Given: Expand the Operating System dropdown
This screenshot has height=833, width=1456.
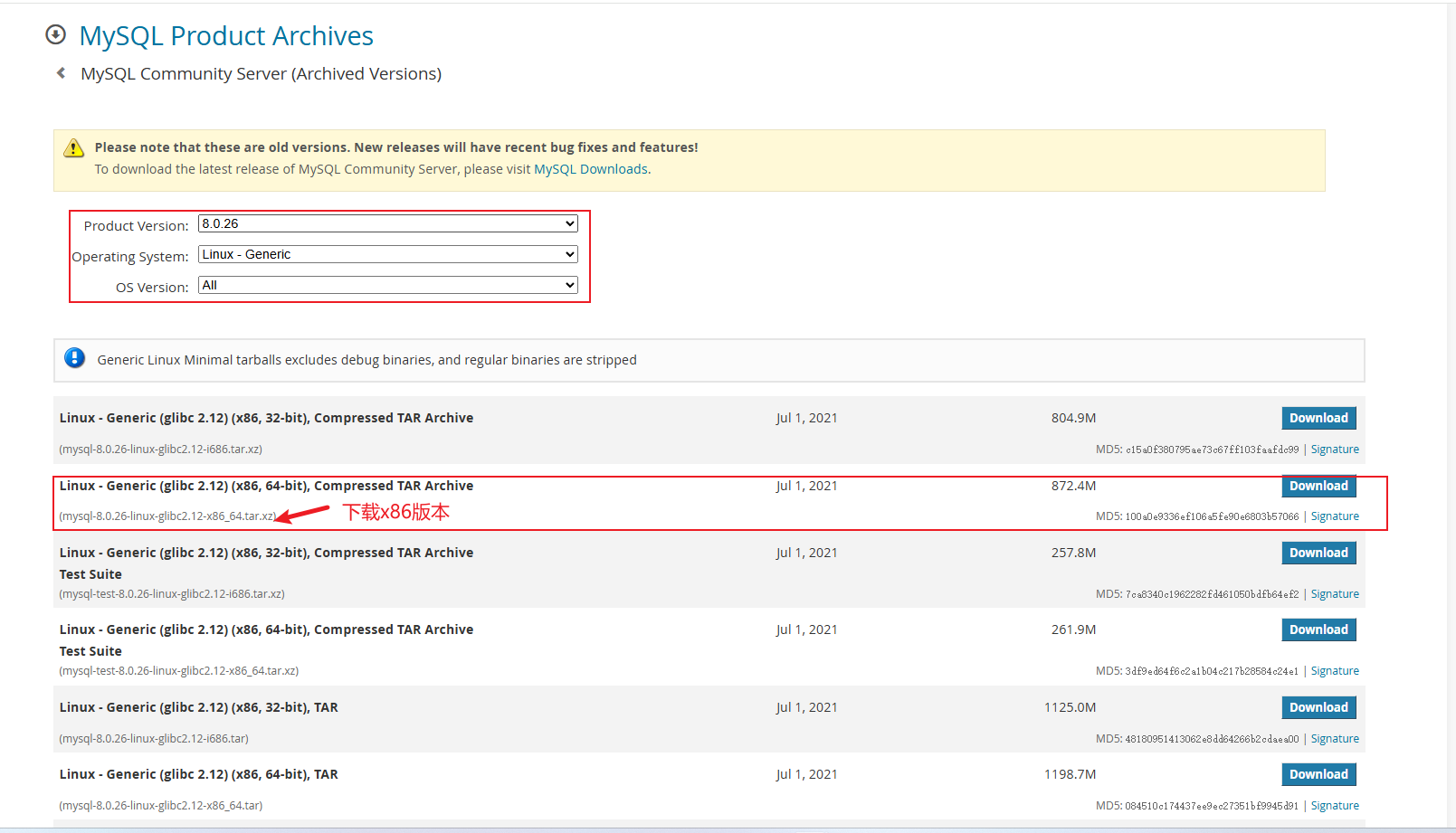Looking at the screenshot, I should 387,254.
